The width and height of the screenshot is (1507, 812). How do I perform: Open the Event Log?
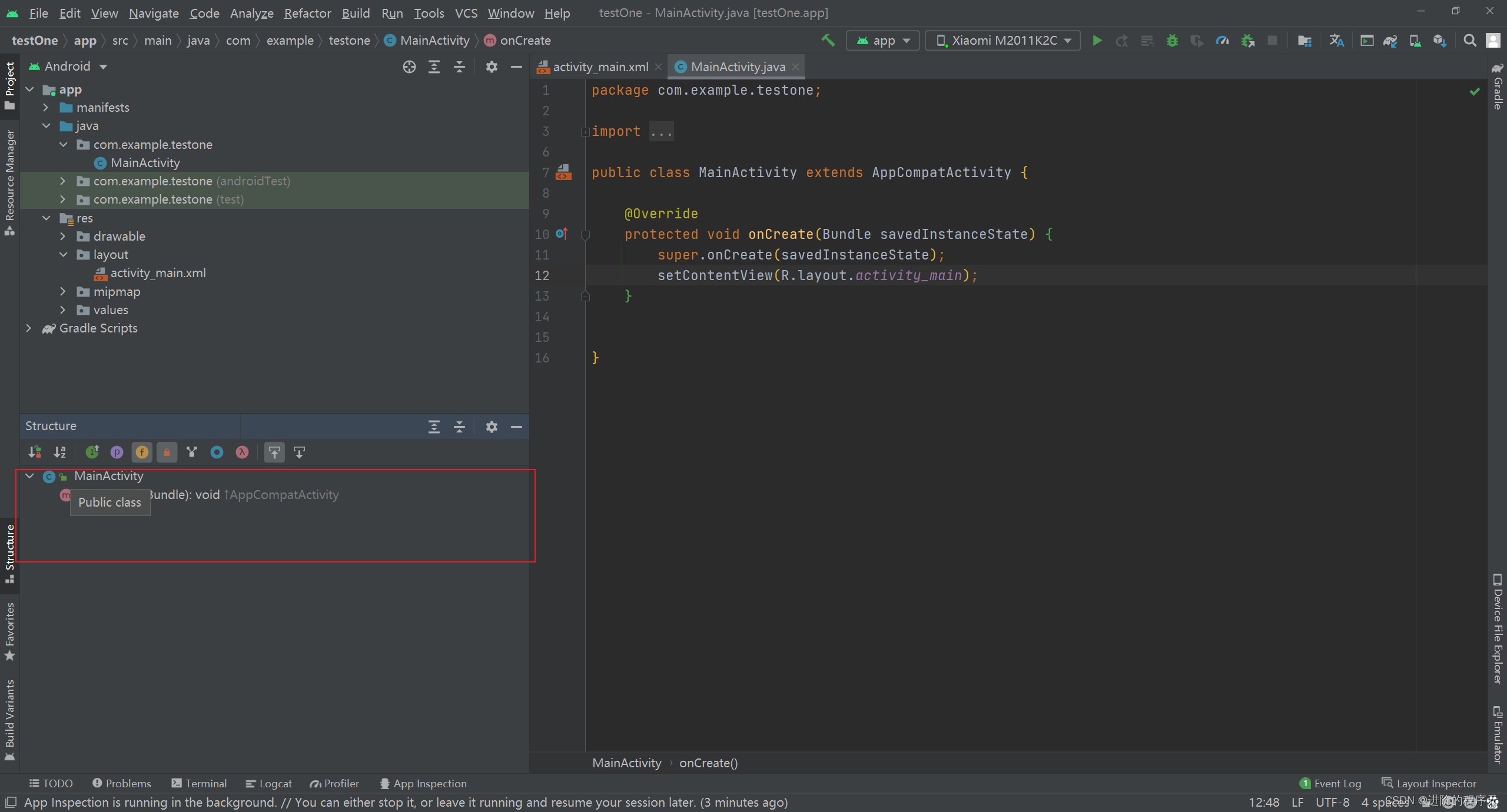click(x=1330, y=784)
